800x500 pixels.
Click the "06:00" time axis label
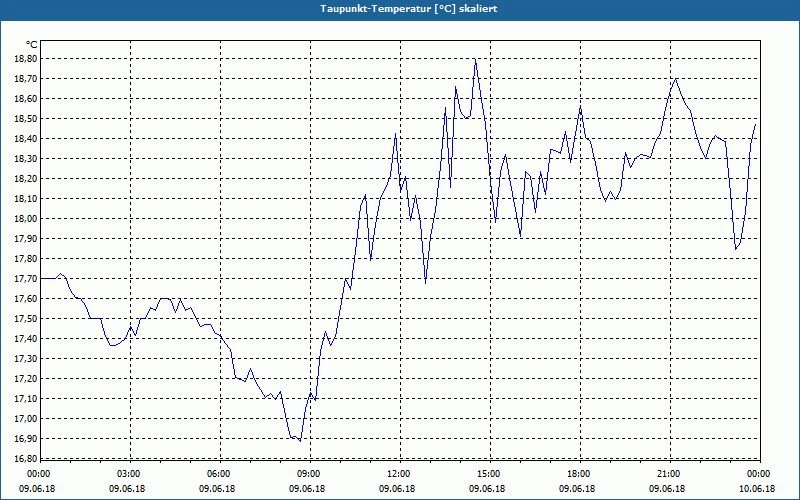pos(219,474)
